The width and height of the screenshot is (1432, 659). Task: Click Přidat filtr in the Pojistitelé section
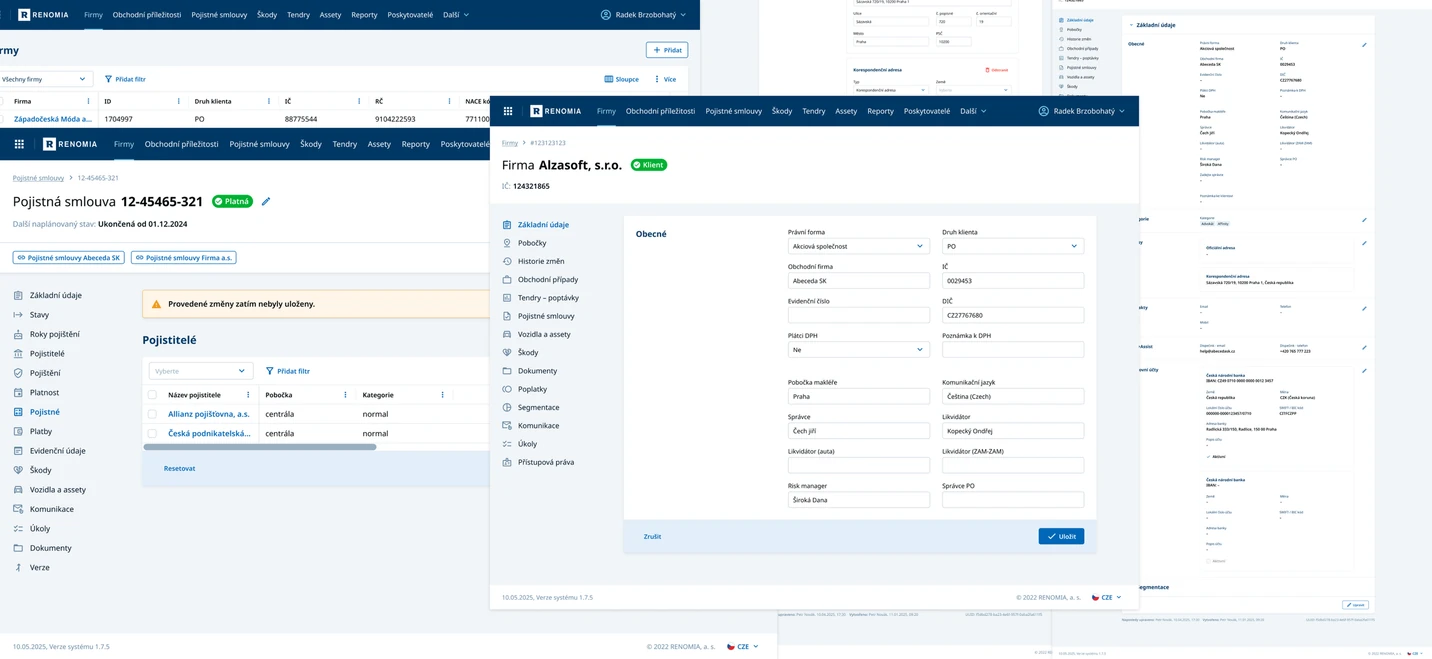pyautogui.click(x=288, y=371)
